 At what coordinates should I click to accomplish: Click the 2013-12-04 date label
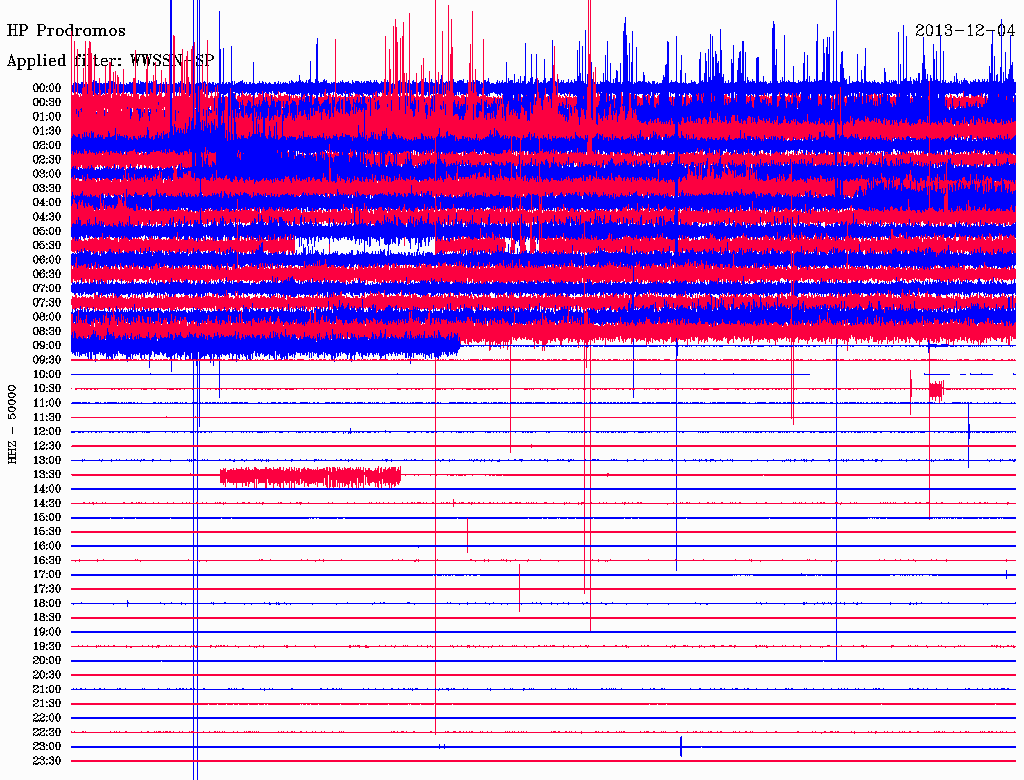click(965, 31)
